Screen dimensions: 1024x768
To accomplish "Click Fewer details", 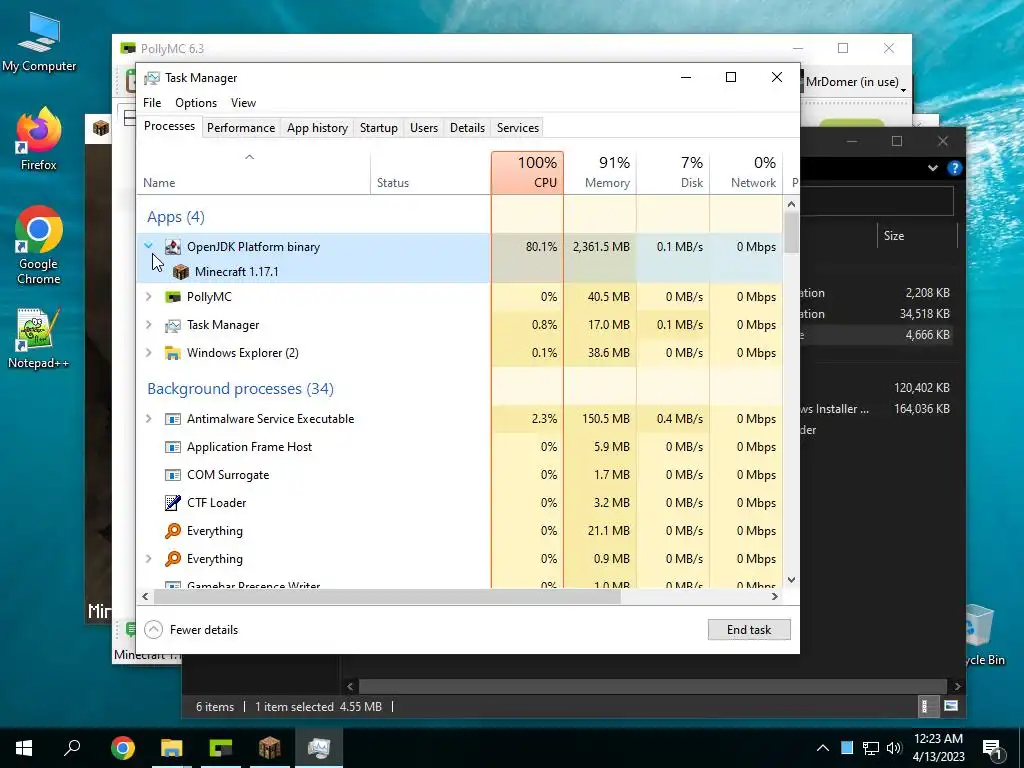I will click(191, 630).
